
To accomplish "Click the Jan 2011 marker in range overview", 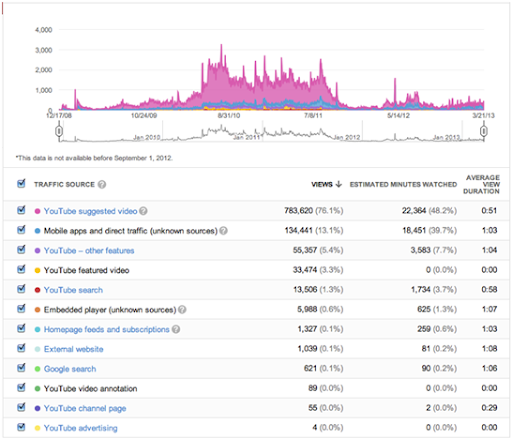I will tap(246, 137).
